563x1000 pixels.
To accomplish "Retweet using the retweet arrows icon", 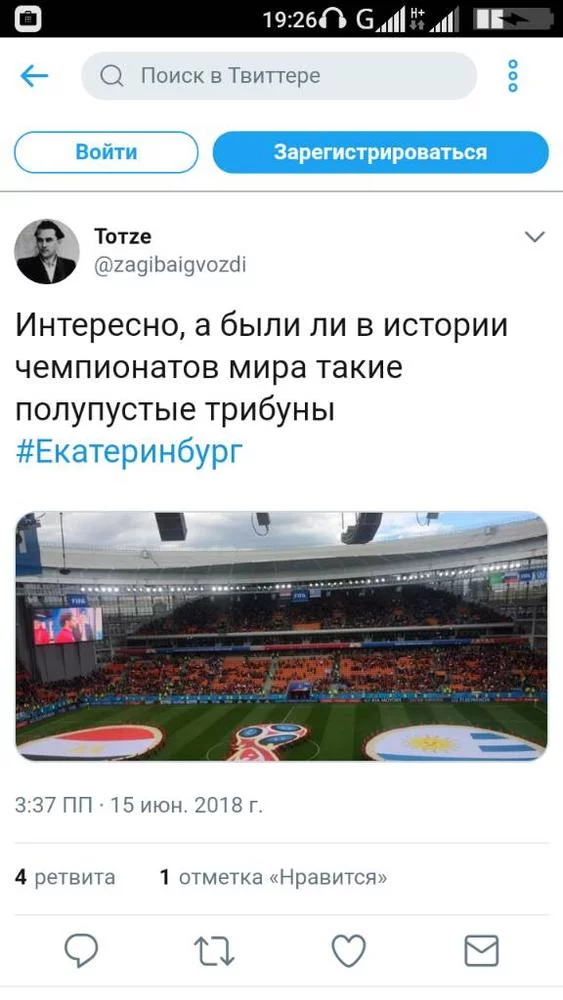I will tap(214, 952).
